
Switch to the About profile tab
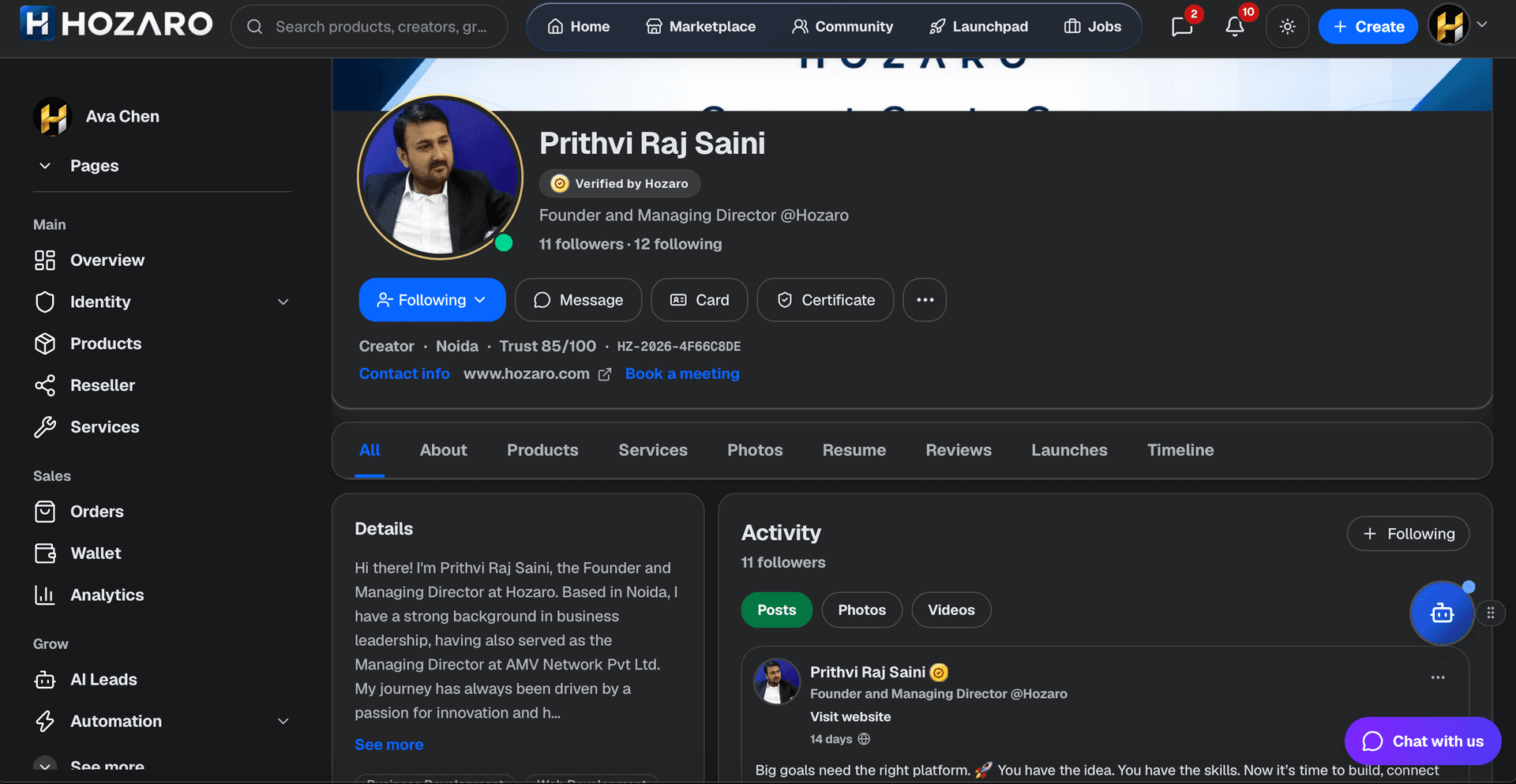(x=443, y=450)
